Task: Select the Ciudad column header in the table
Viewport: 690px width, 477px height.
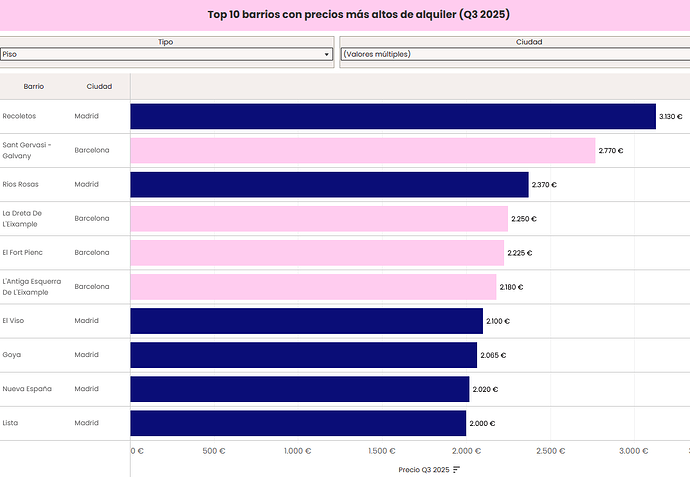Action: tap(99, 87)
